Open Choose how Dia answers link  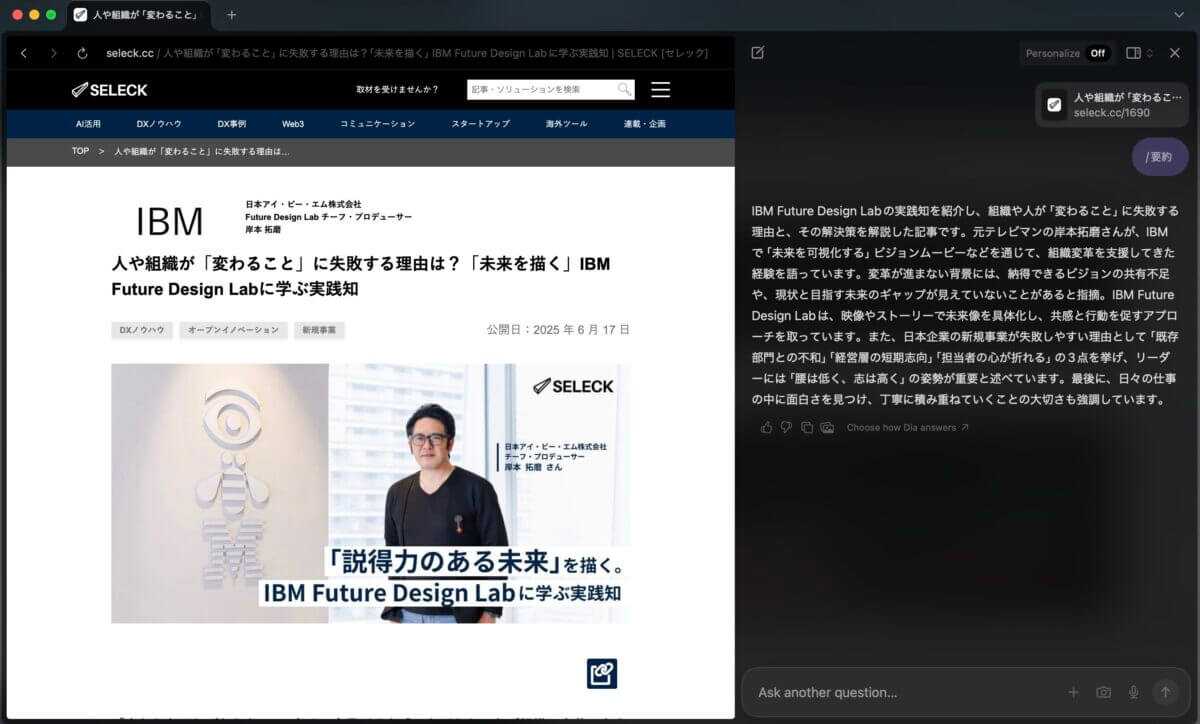(x=907, y=428)
